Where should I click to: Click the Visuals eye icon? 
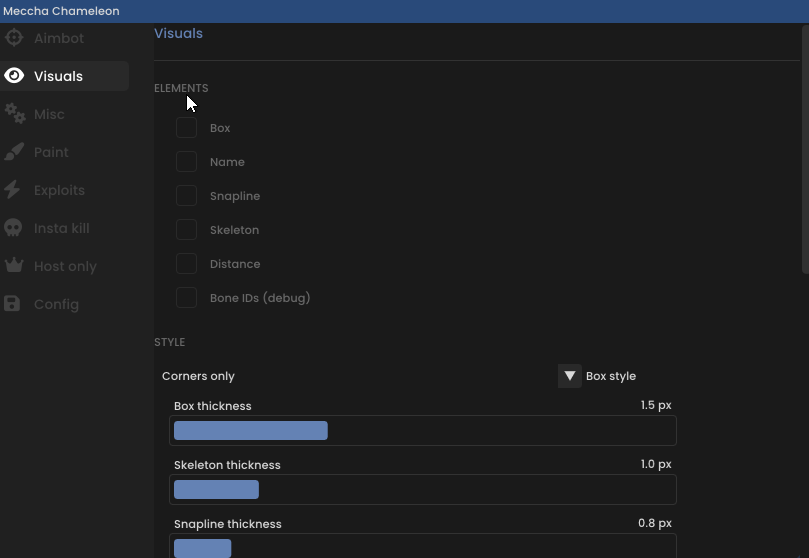pos(14,76)
